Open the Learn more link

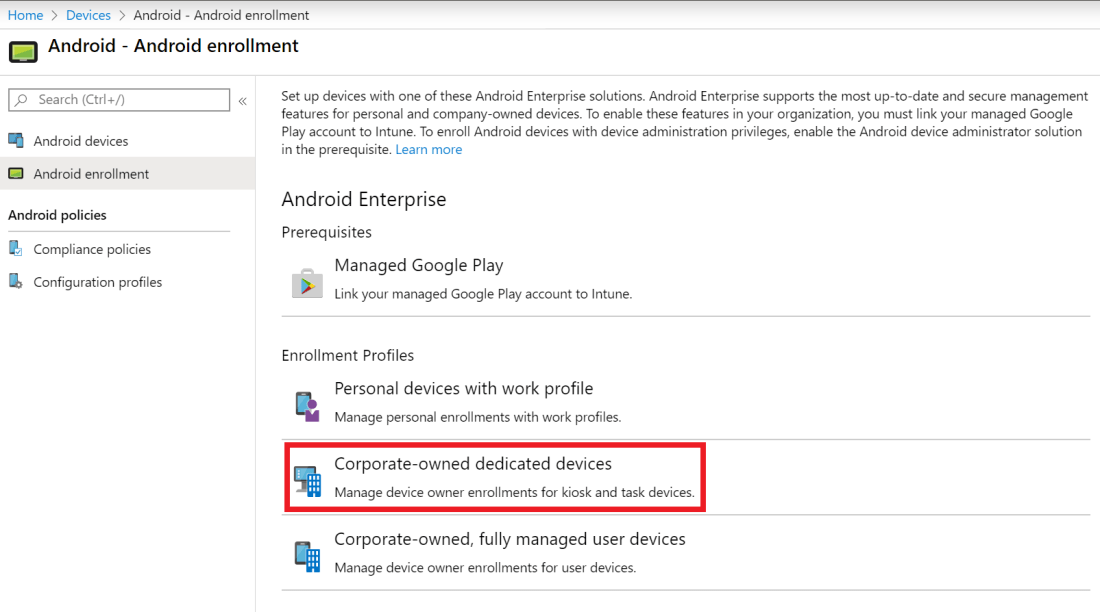tap(429, 150)
